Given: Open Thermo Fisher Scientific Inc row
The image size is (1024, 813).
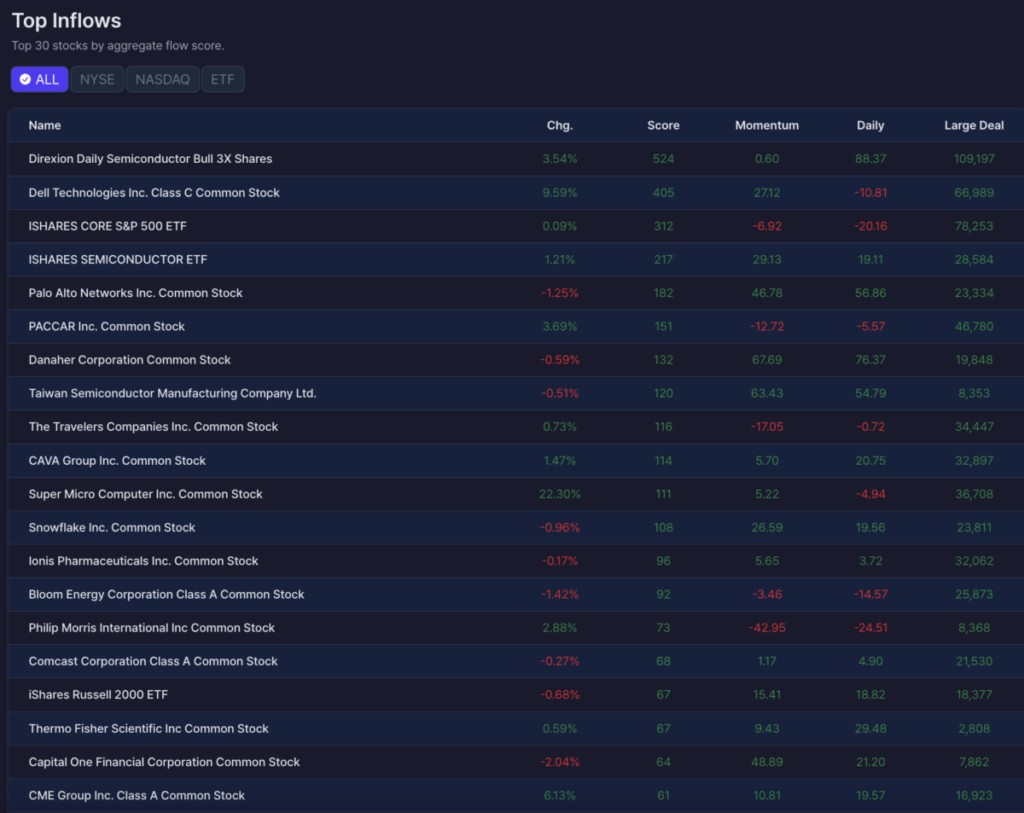Looking at the screenshot, I should tap(516, 728).
